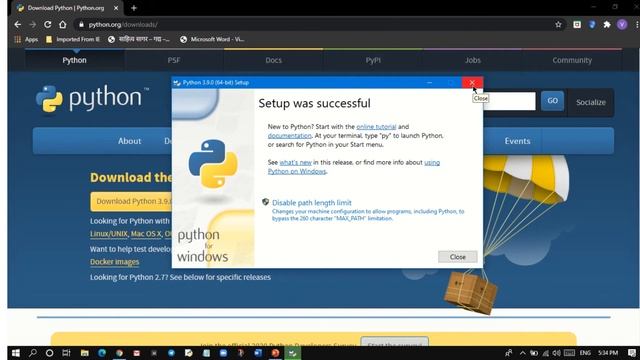
Task: Open the Python installer taskbar icon
Action: tap(292, 353)
